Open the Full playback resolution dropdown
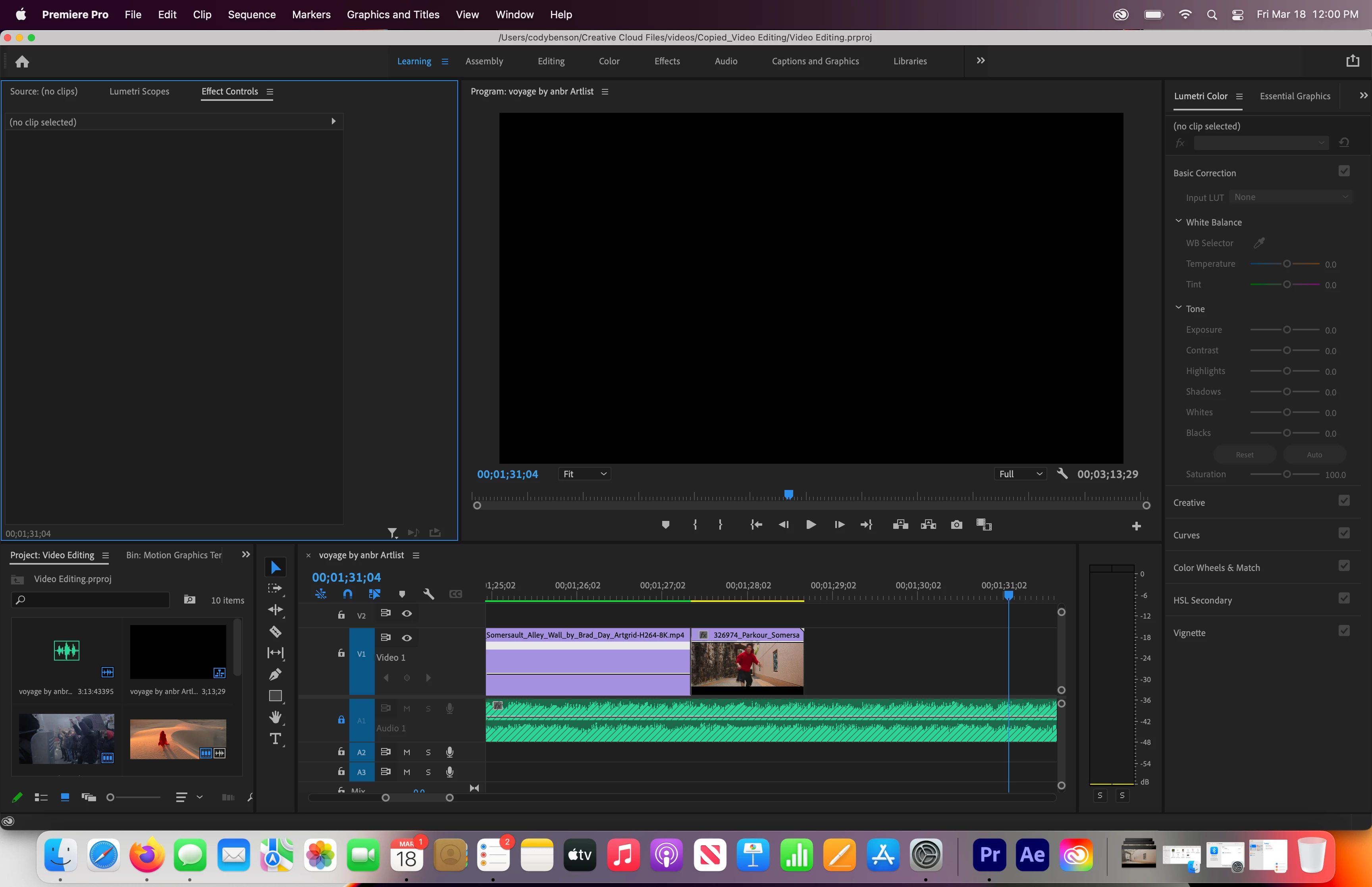This screenshot has width=1372, height=887. coord(1021,474)
